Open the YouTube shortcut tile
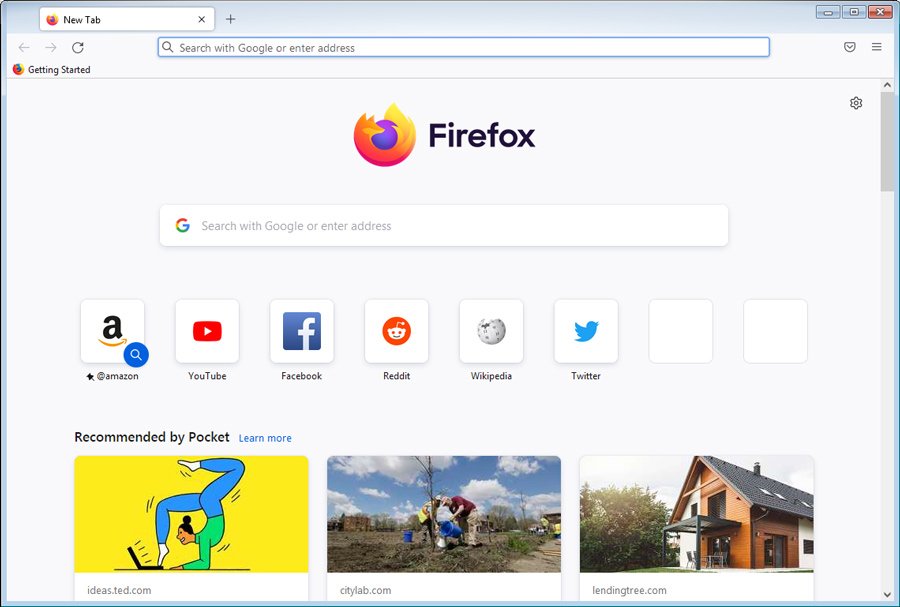The width and height of the screenshot is (900, 607). pos(207,330)
